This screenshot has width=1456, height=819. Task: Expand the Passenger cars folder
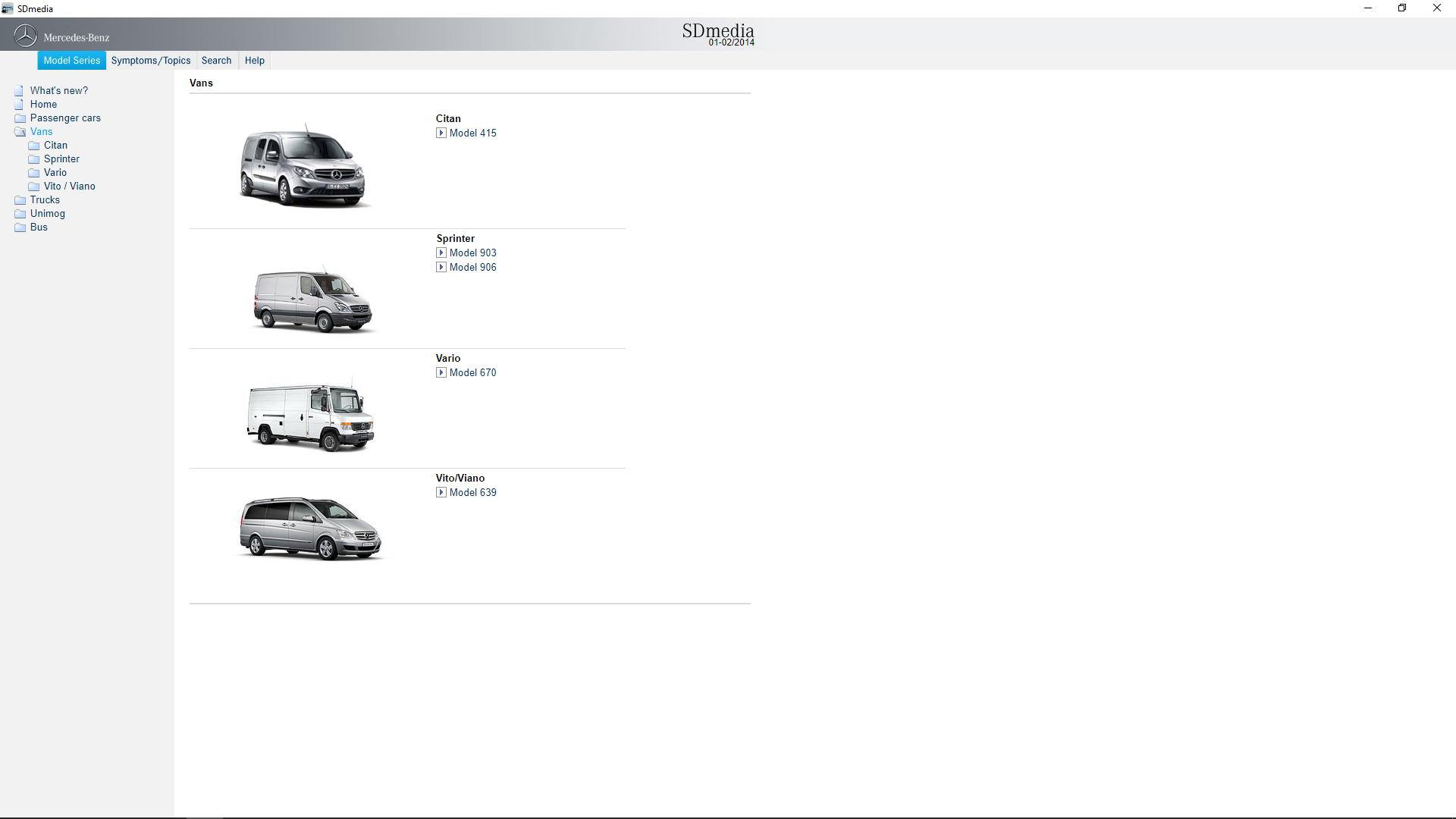pyautogui.click(x=65, y=118)
